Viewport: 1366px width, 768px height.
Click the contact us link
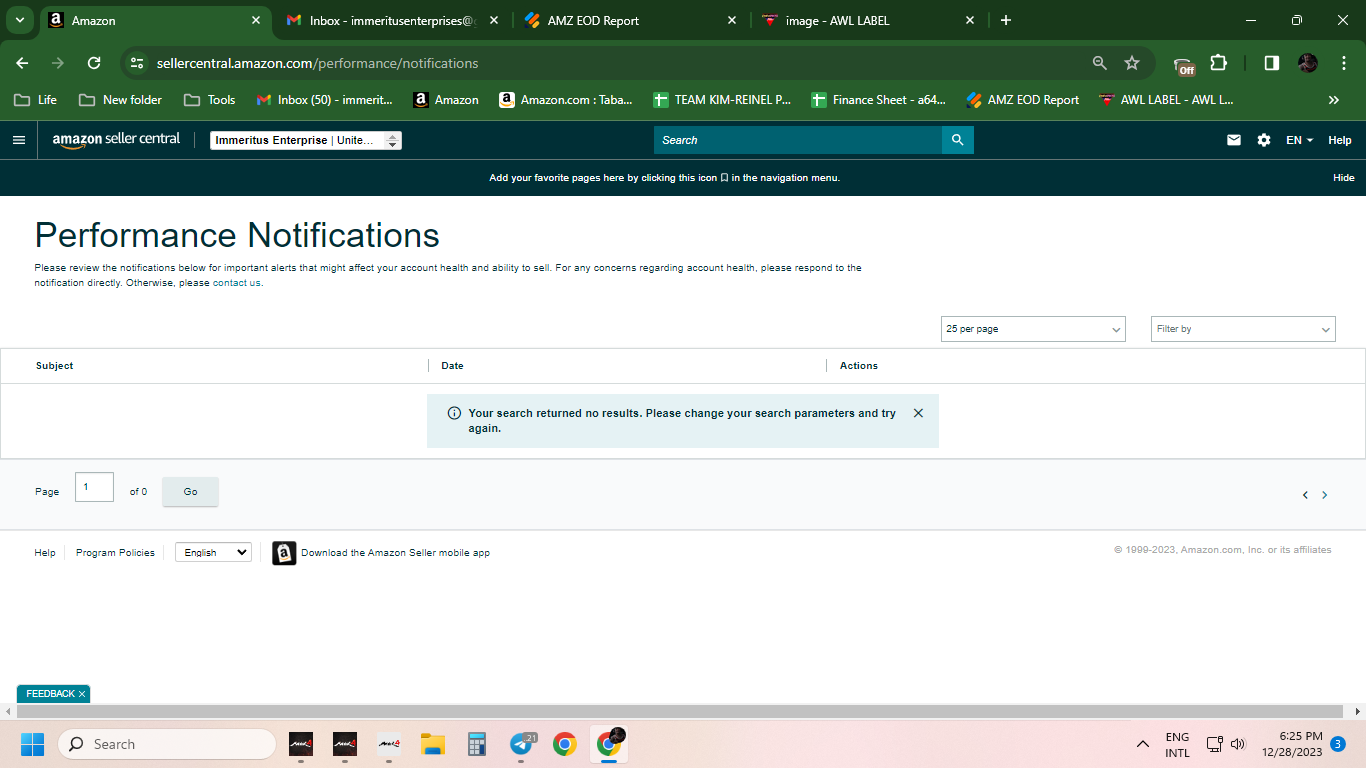click(237, 283)
